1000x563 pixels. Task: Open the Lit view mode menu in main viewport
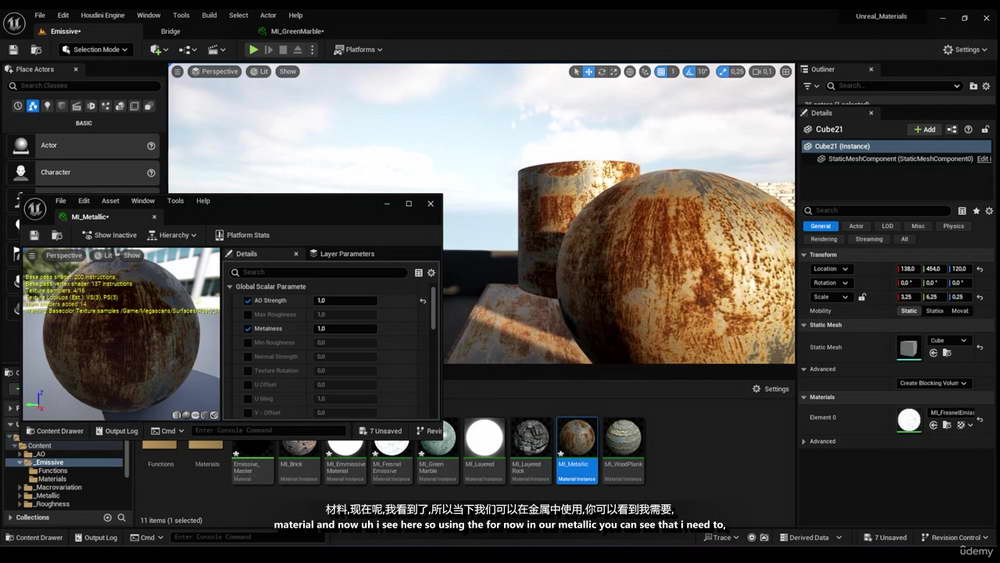[x=259, y=71]
